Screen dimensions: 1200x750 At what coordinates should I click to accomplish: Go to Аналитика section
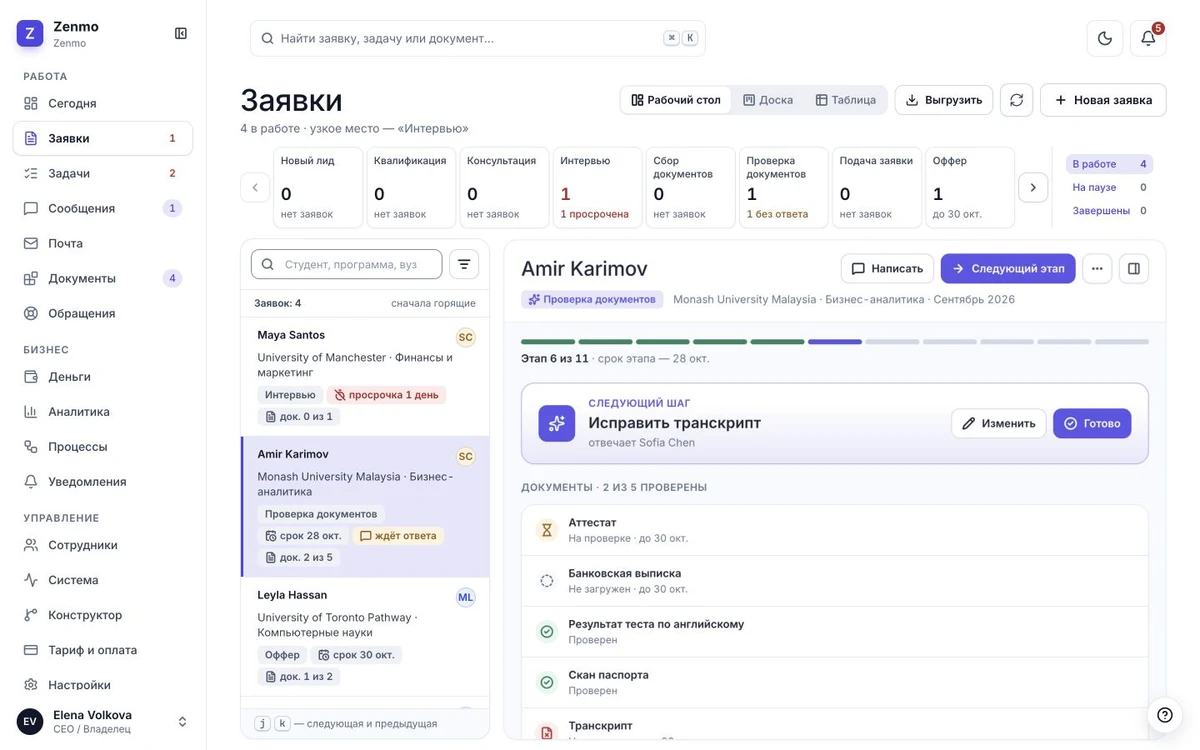[102, 411]
